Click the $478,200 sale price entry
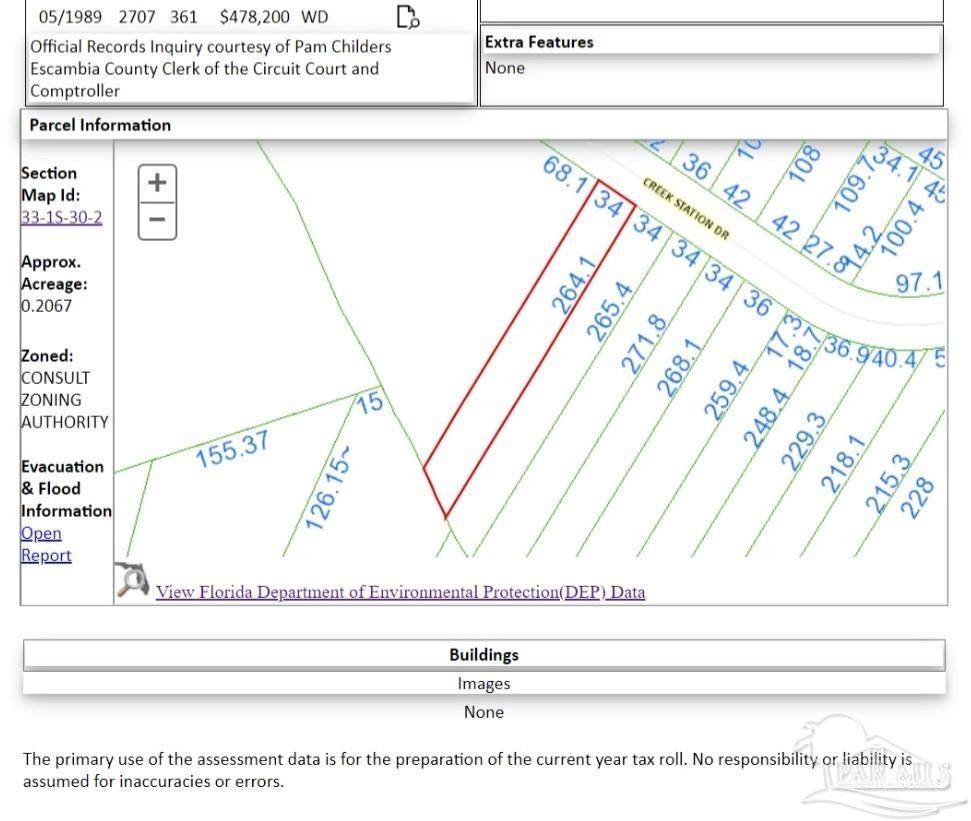 click(x=252, y=17)
